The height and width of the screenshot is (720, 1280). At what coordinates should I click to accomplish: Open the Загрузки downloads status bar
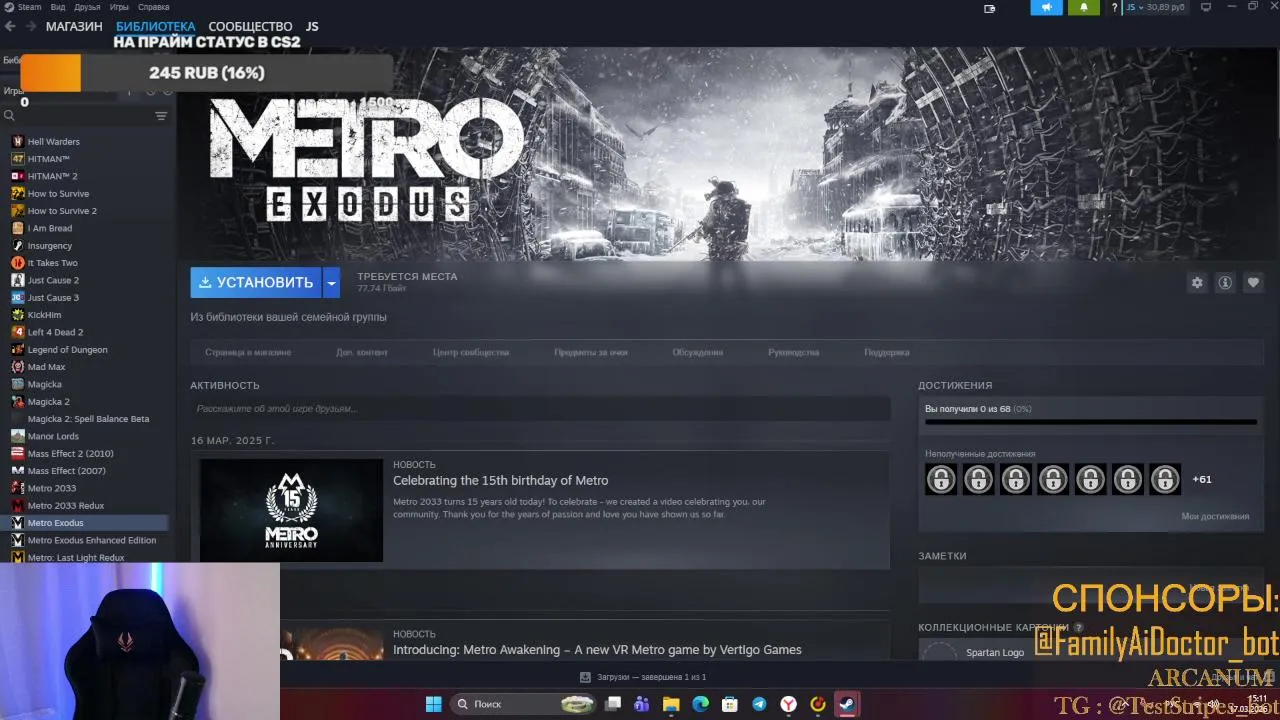643,677
